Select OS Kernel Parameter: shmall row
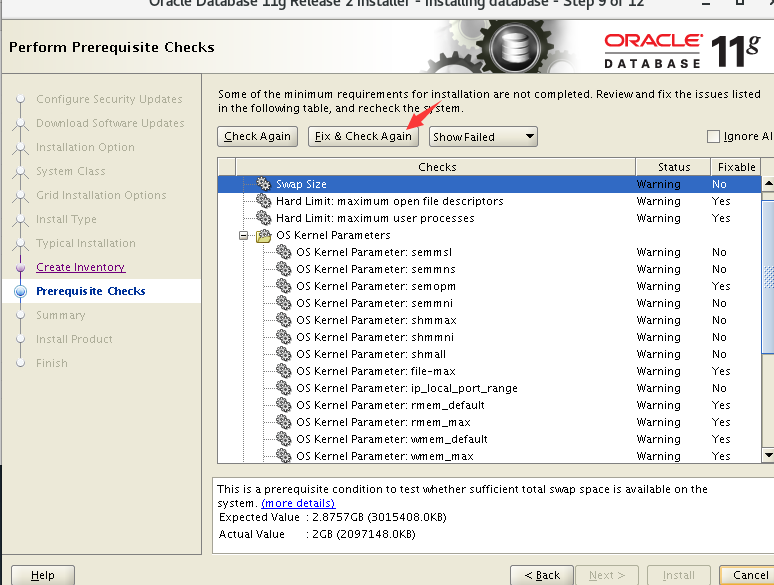 tap(489, 354)
